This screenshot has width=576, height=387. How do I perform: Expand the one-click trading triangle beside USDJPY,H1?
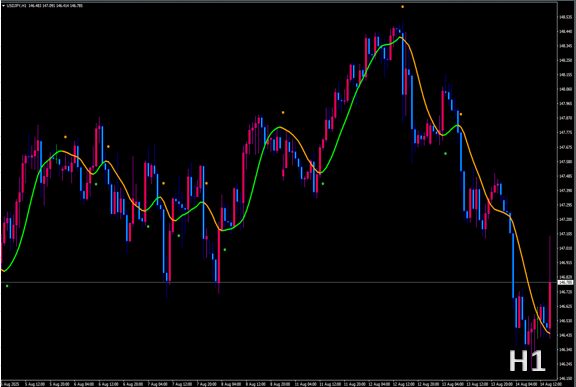(x=3, y=6)
